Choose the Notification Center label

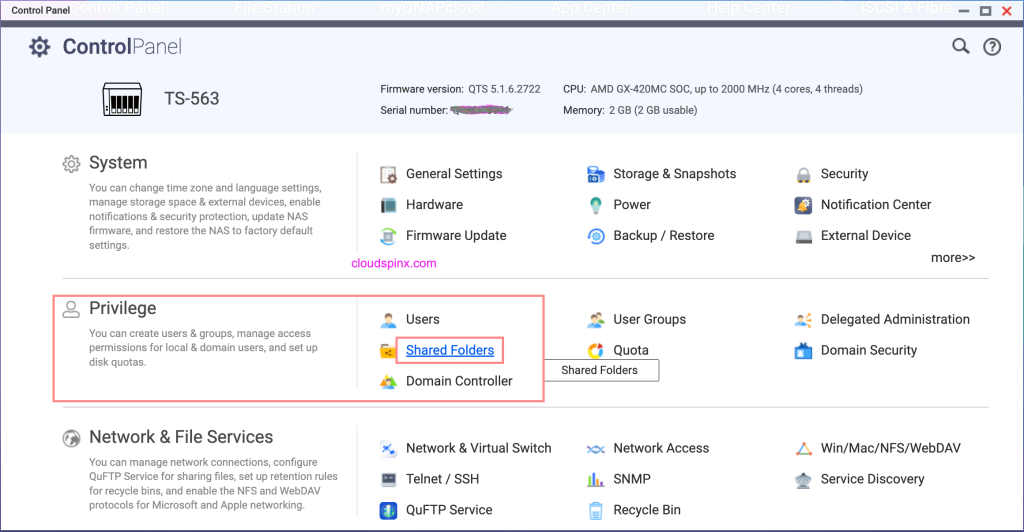coord(876,205)
